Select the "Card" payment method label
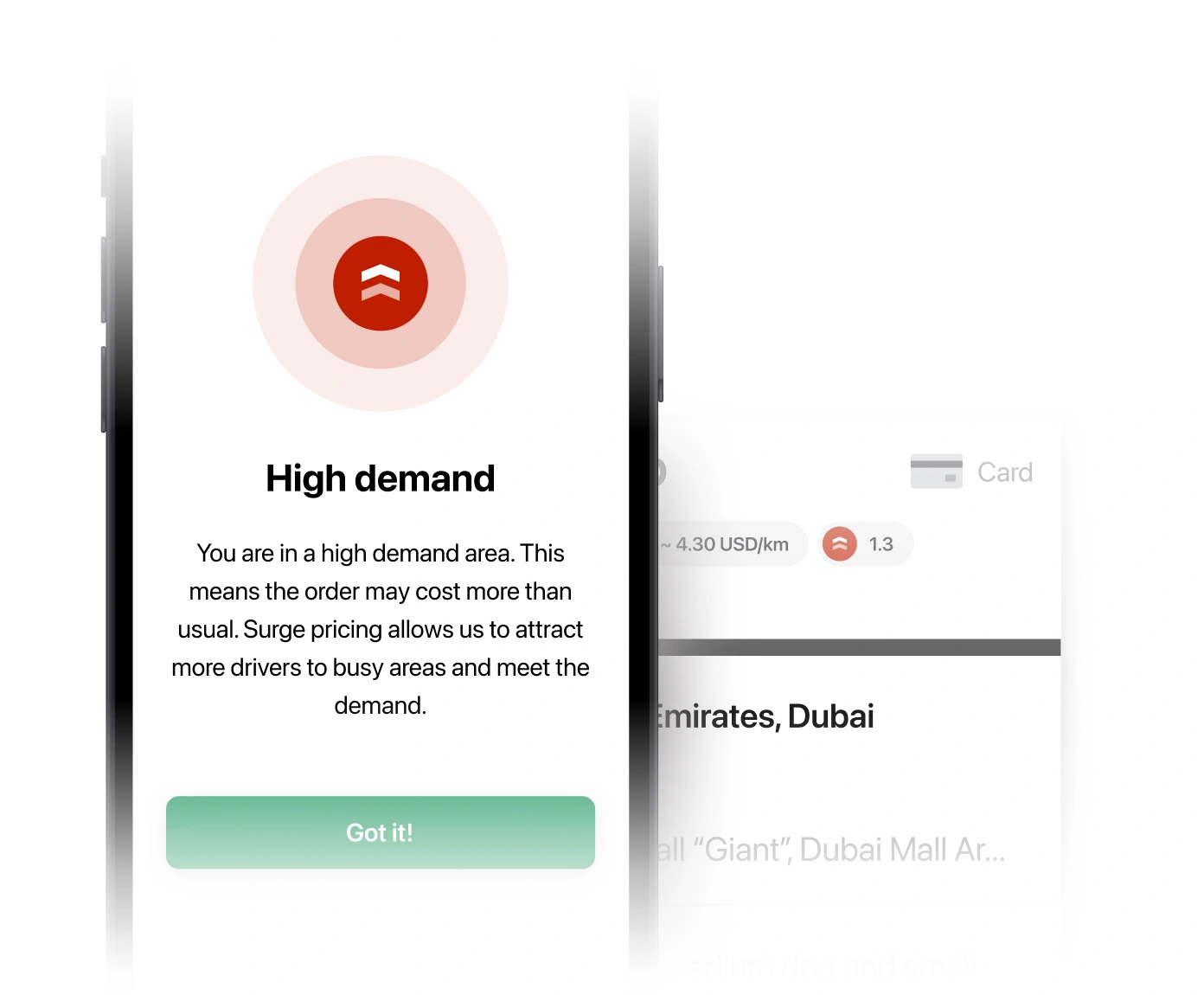This screenshot has width=1204, height=995. pos(1005,472)
